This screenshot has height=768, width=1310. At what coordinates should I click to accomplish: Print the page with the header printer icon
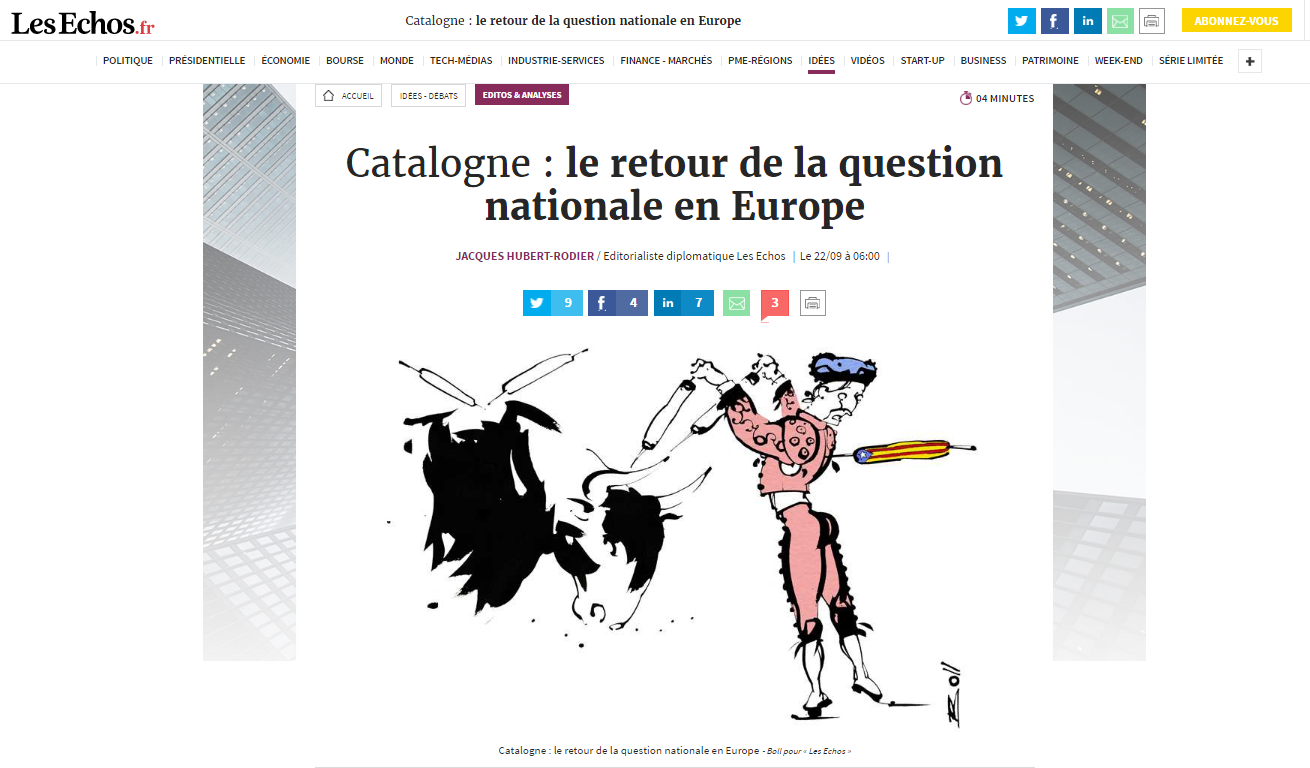click(1152, 21)
